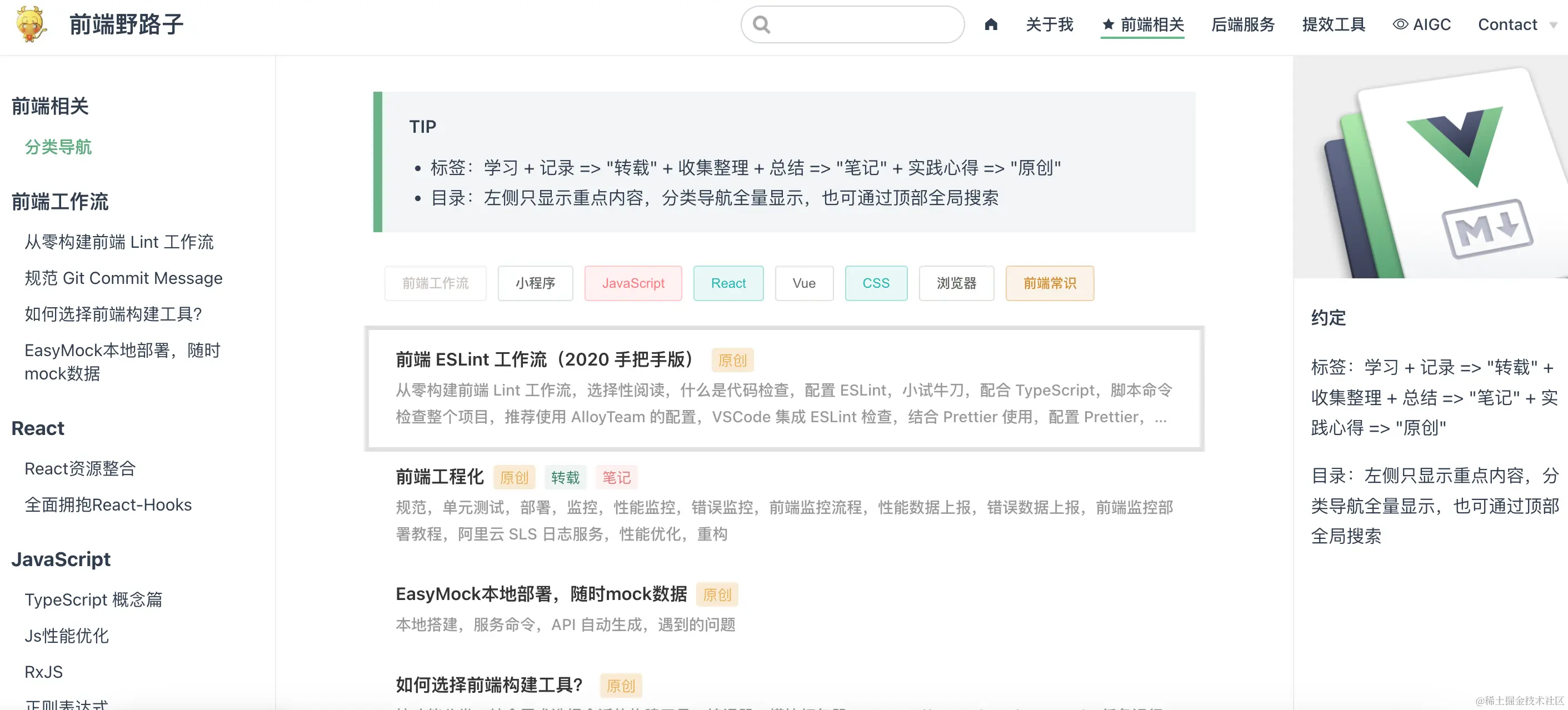The width and height of the screenshot is (1568, 710).
Task: Click the site logo mascot icon
Action: pyautogui.click(x=31, y=24)
